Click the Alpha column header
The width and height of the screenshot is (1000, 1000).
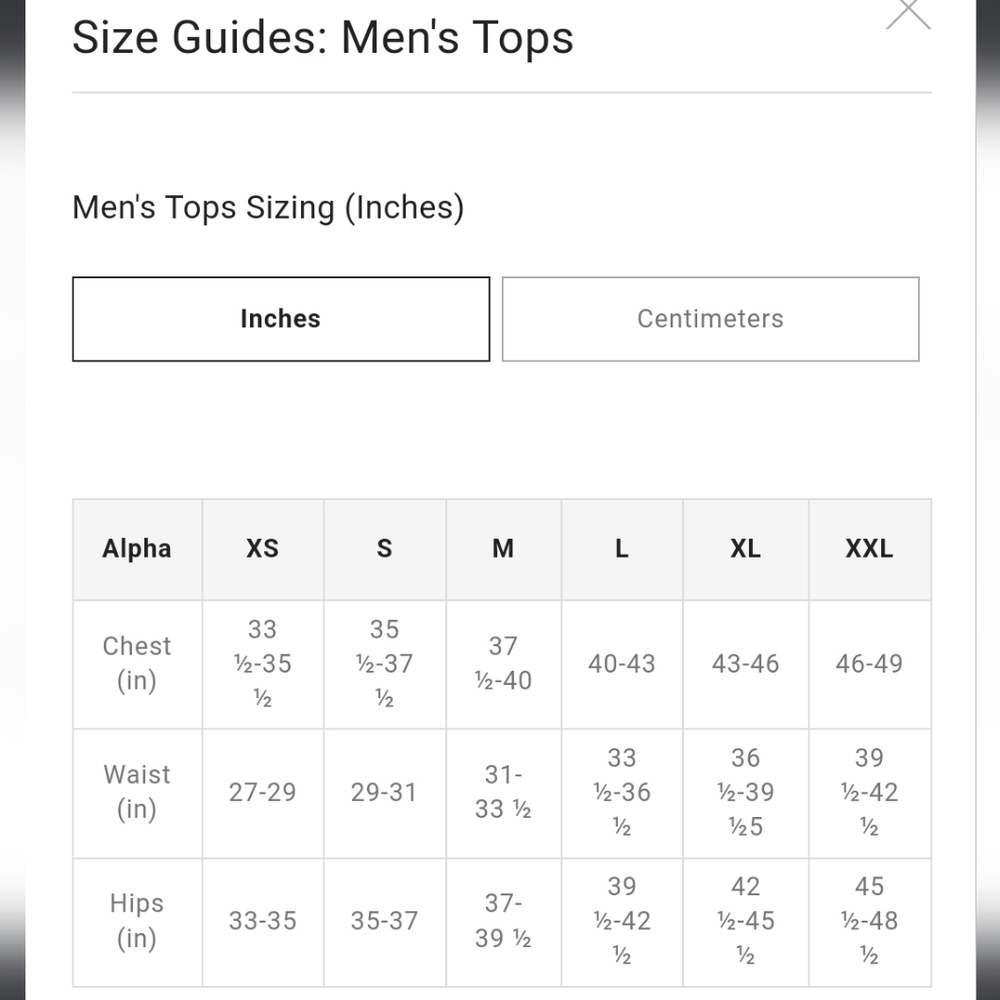137,549
